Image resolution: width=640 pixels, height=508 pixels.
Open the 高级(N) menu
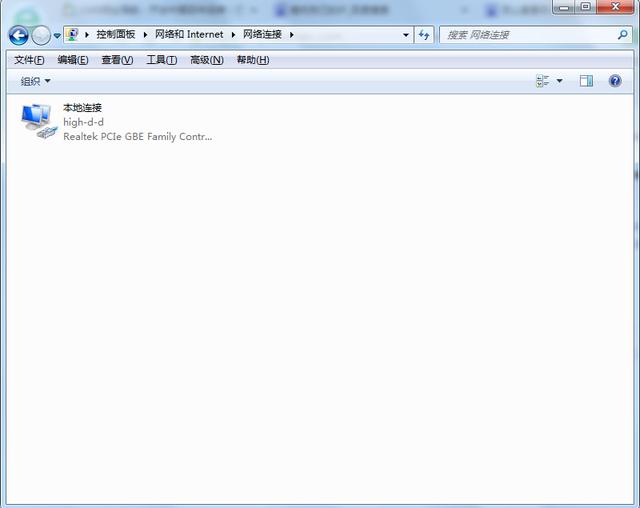tap(207, 60)
